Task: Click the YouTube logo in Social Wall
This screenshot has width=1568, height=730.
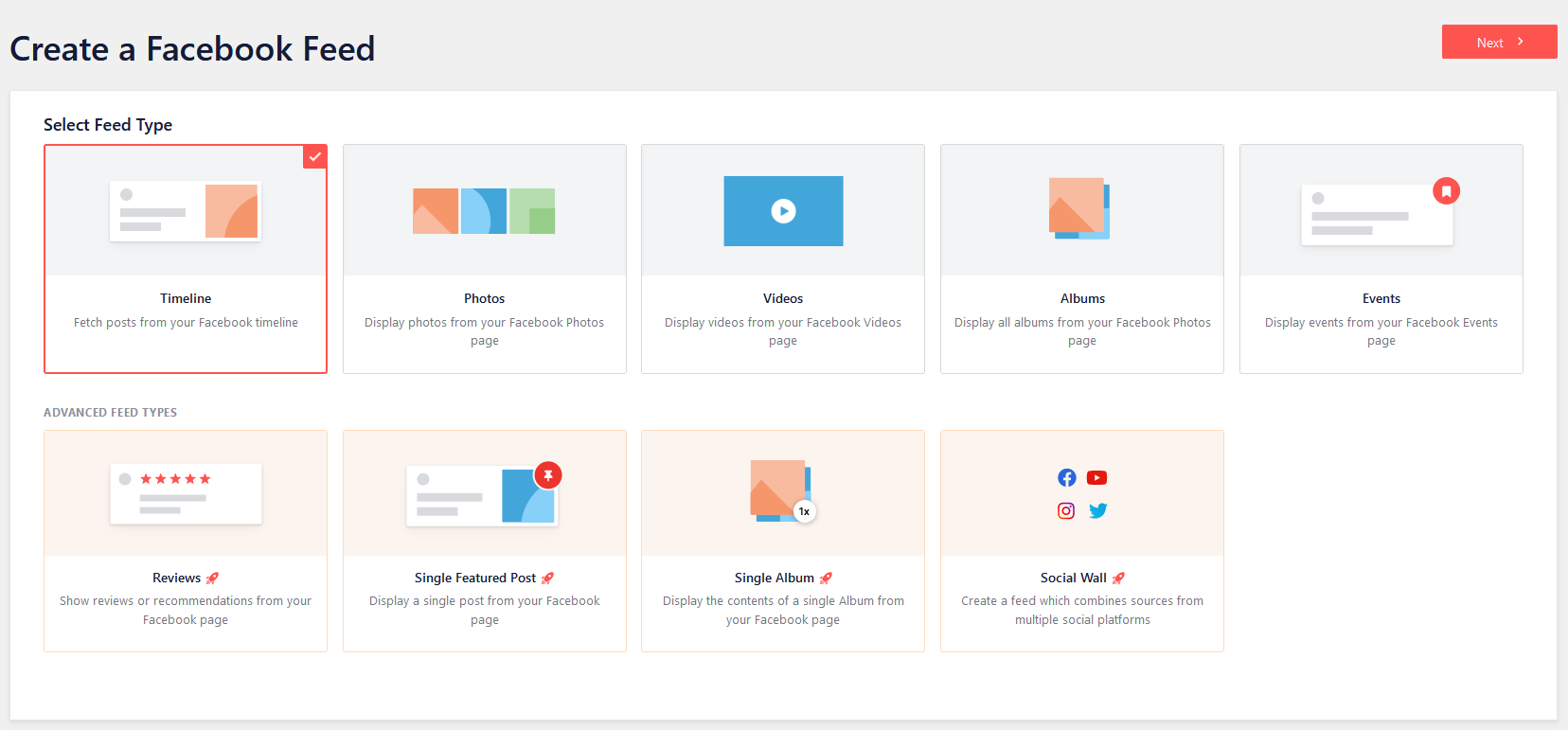Action: coord(1097,478)
